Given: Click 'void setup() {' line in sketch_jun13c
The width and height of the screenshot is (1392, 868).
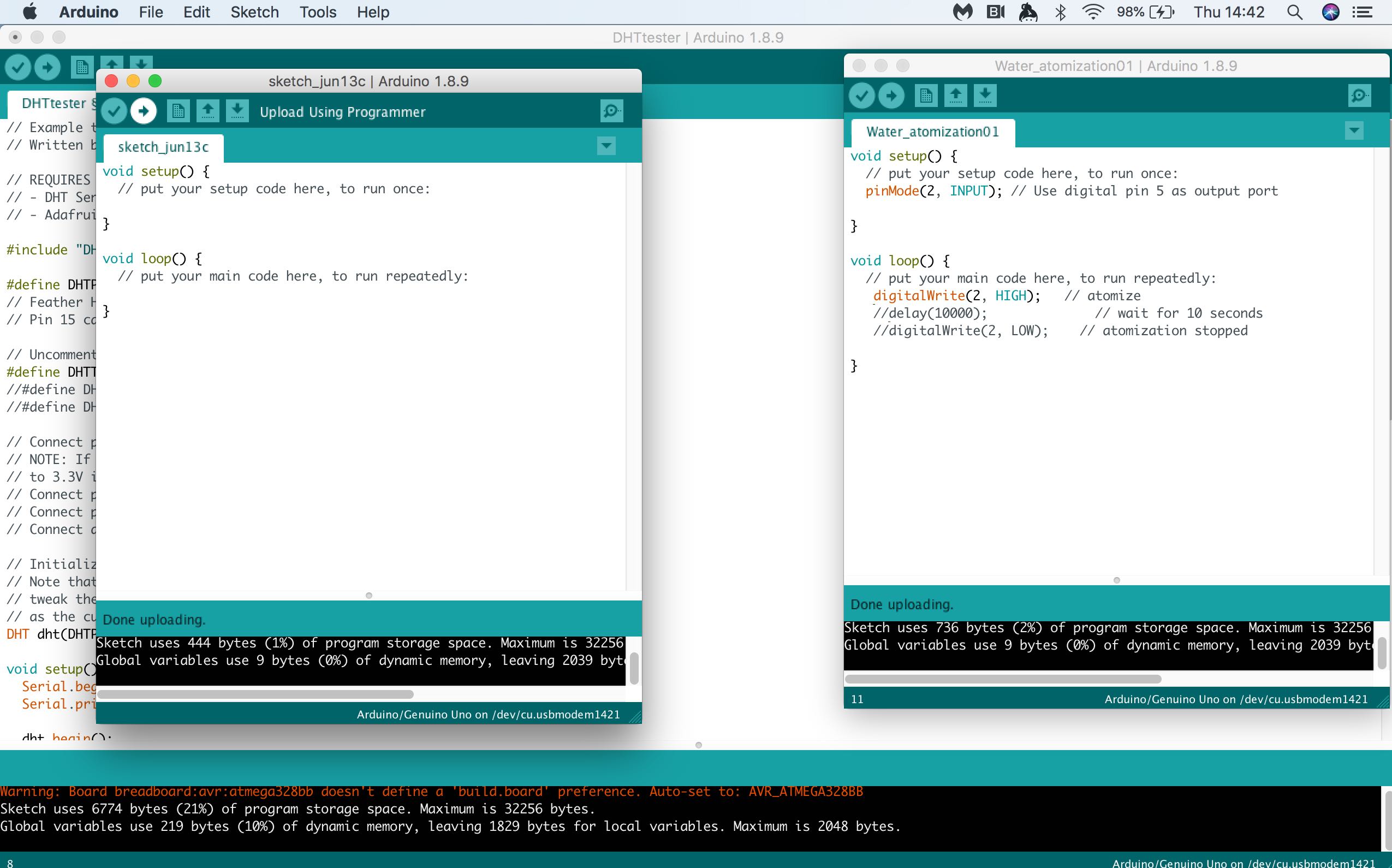Looking at the screenshot, I should (156, 171).
